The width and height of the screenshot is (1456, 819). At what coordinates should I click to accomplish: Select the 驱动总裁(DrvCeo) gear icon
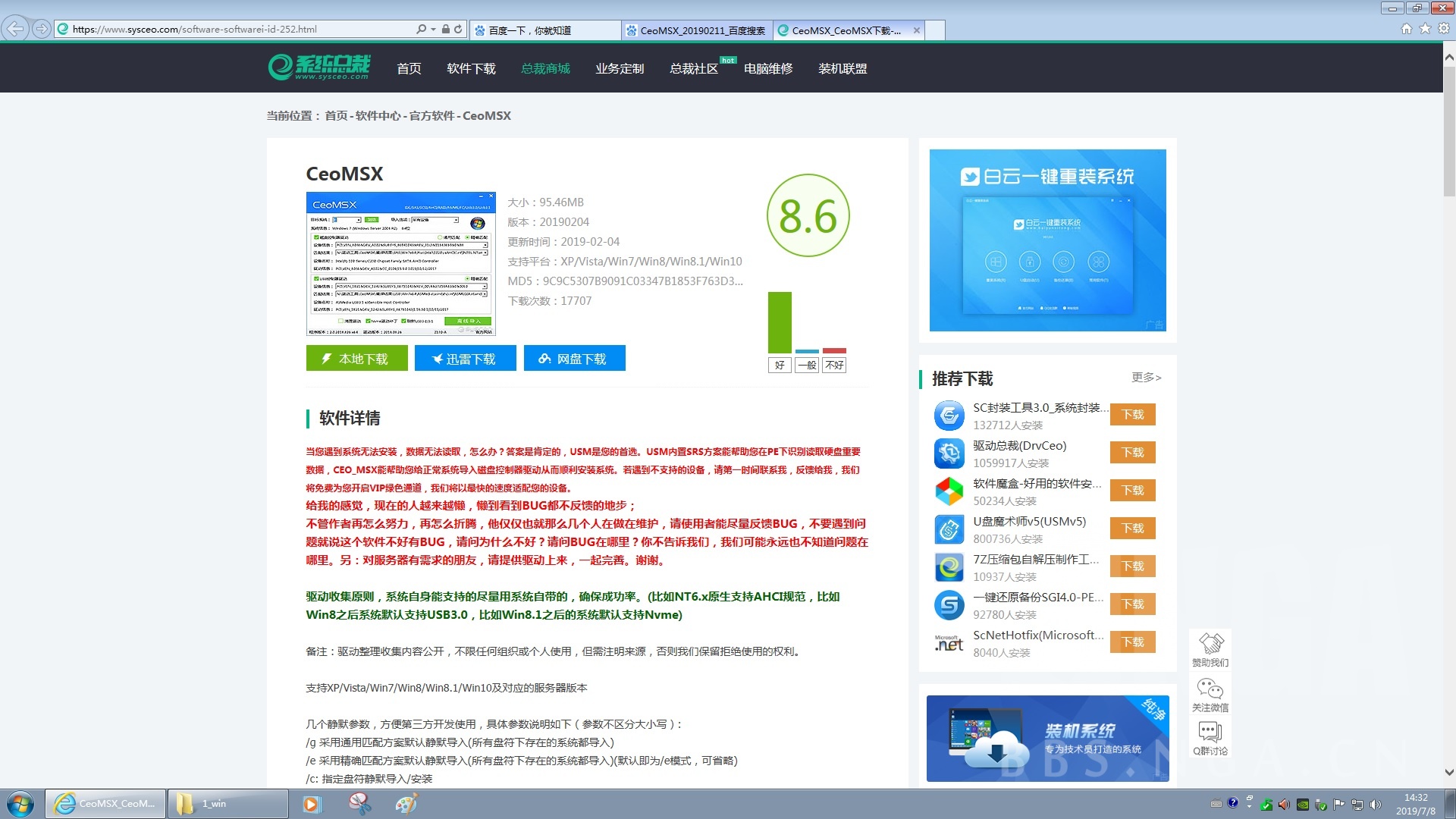click(x=948, y=453)
